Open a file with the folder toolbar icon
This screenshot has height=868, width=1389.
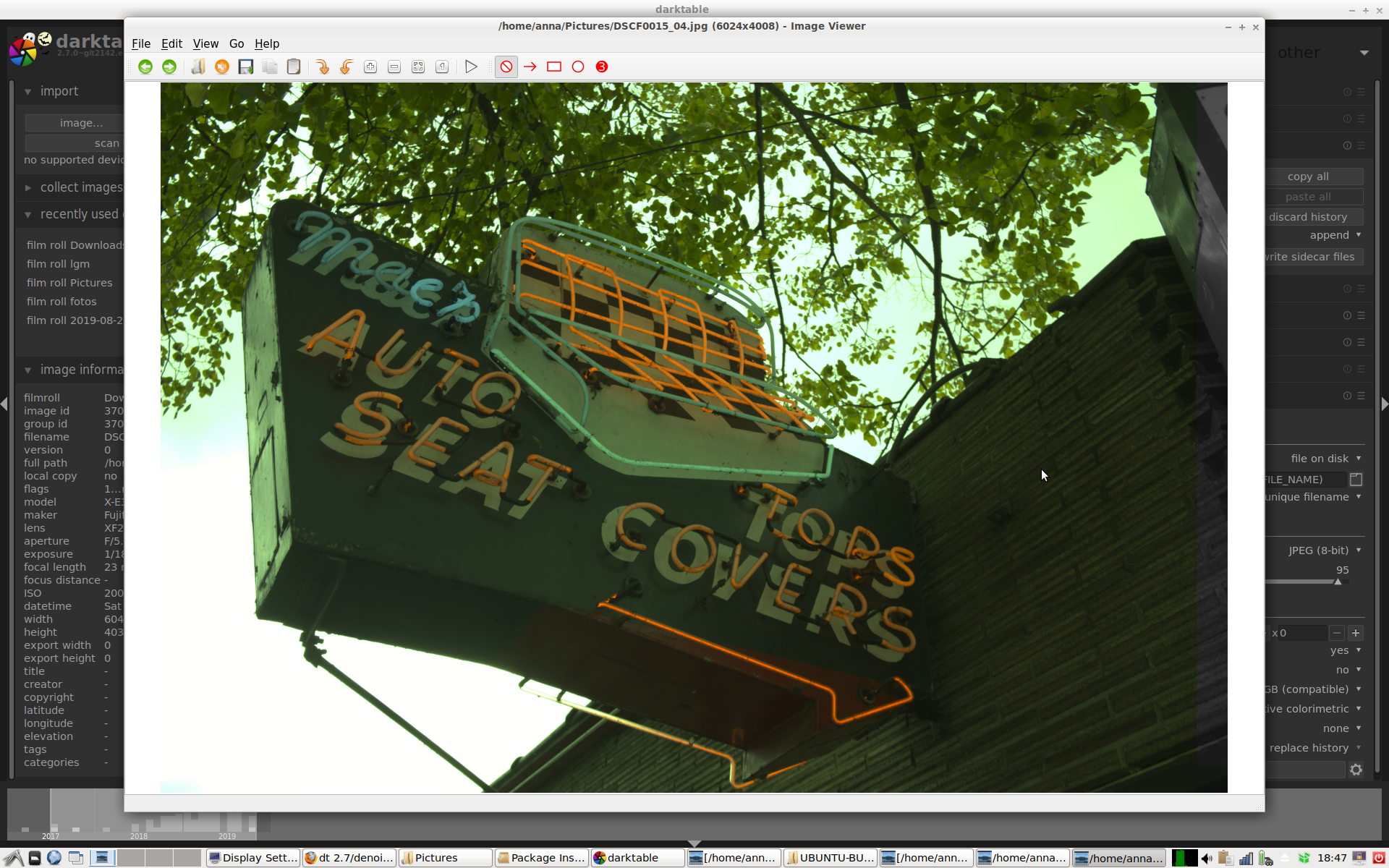click(198, 67)
